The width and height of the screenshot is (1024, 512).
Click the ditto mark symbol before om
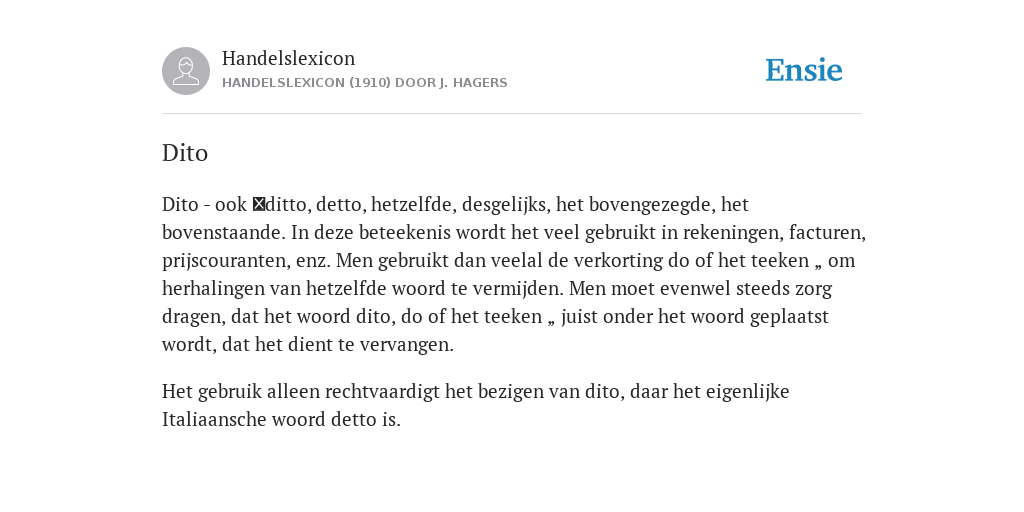tap(819, 264)
